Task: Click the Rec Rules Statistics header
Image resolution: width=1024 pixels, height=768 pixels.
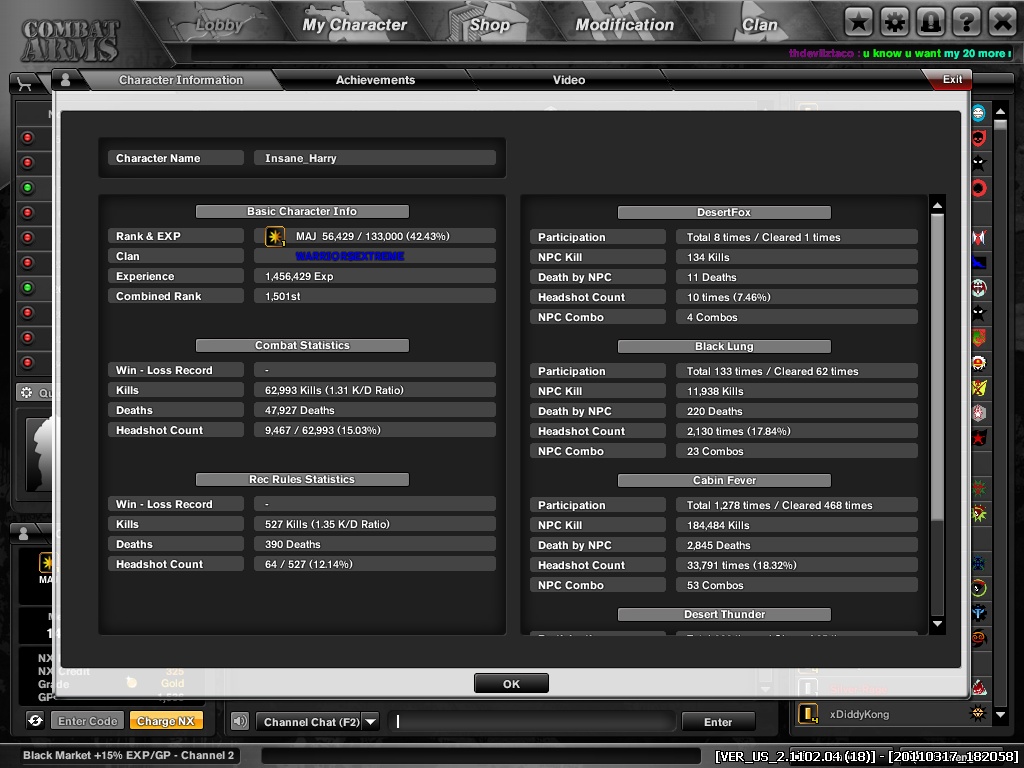Action: pyautogui.click(x=302, y=479)
